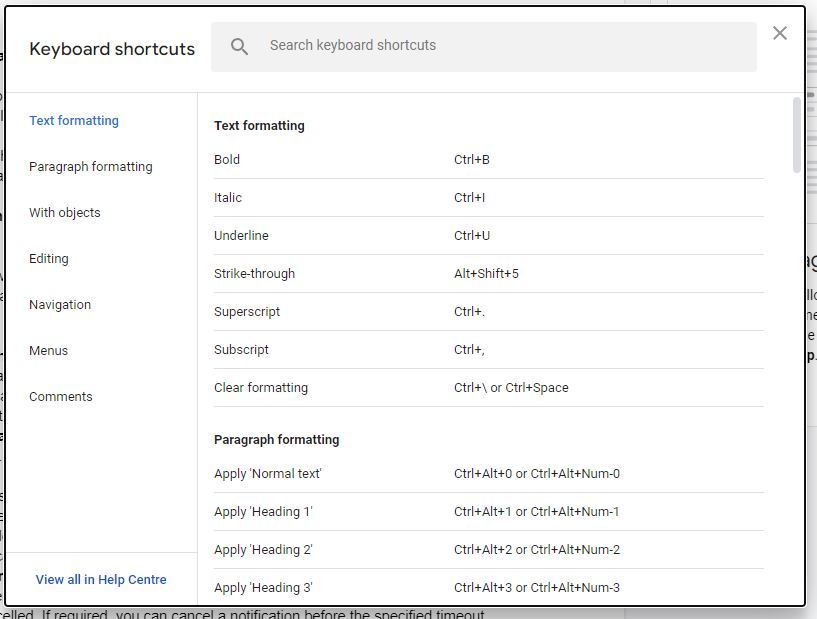Select the Superscript shortcut entry
The height and width of the screenshot is (619, 817).
coord(400,311)
